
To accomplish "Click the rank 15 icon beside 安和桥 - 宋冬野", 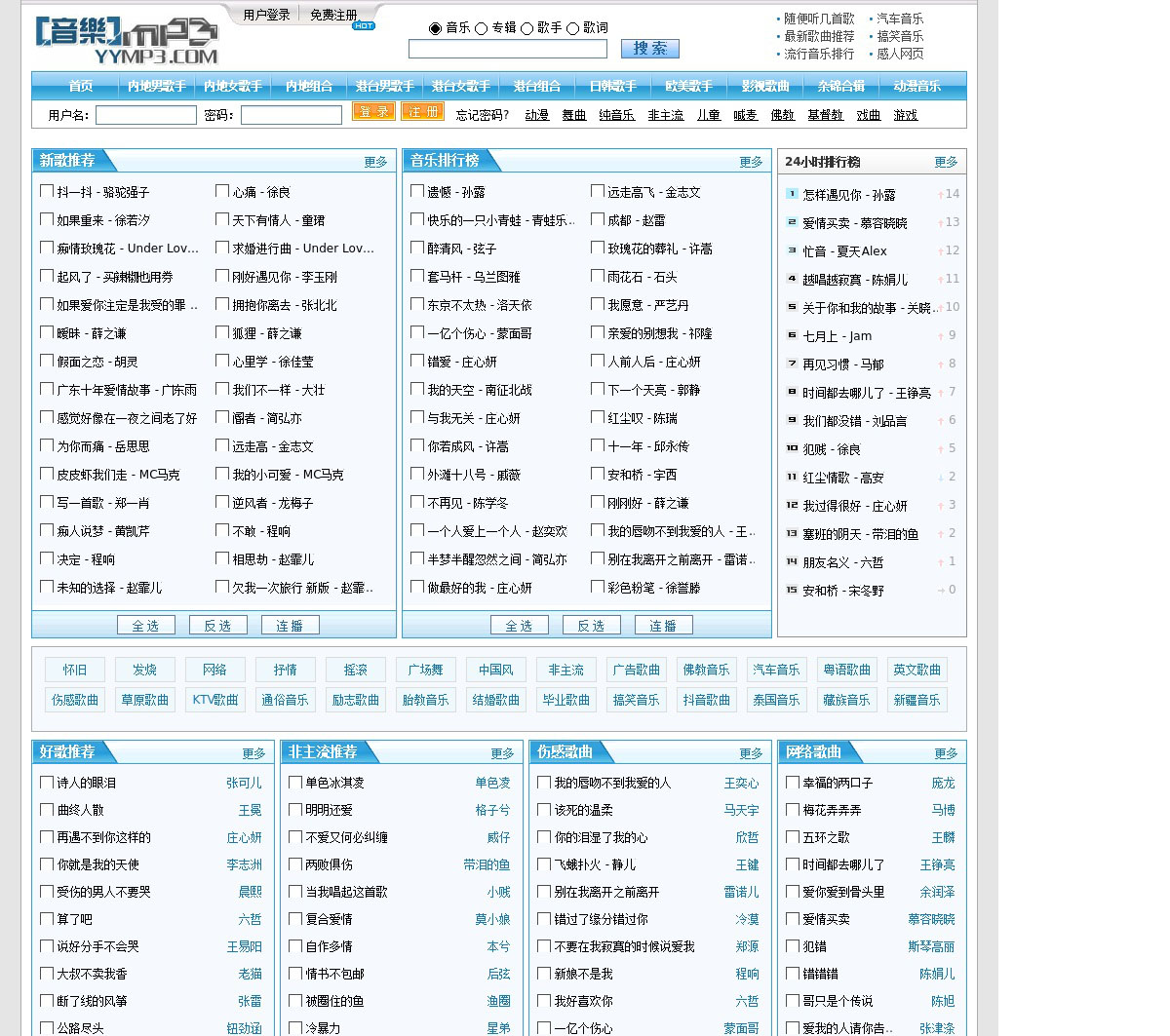I will (x=792, y=590).
